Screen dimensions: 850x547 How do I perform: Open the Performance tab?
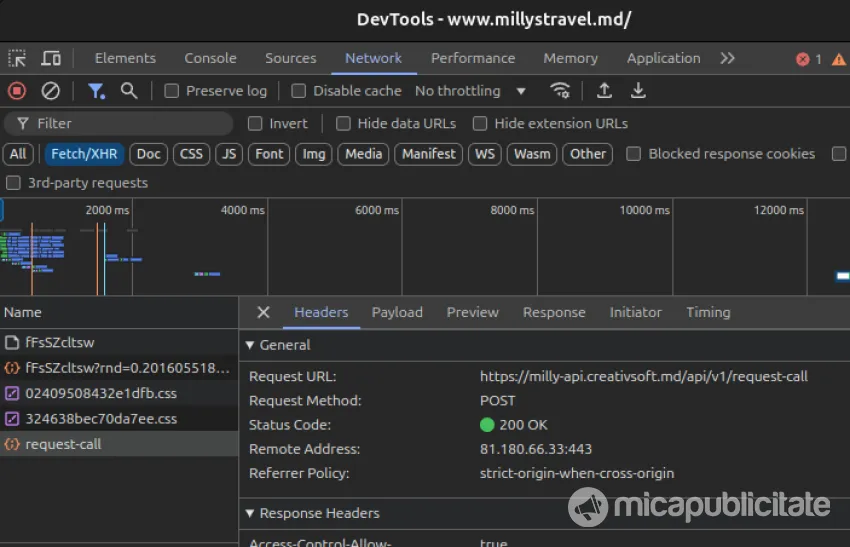click(473, 58)
